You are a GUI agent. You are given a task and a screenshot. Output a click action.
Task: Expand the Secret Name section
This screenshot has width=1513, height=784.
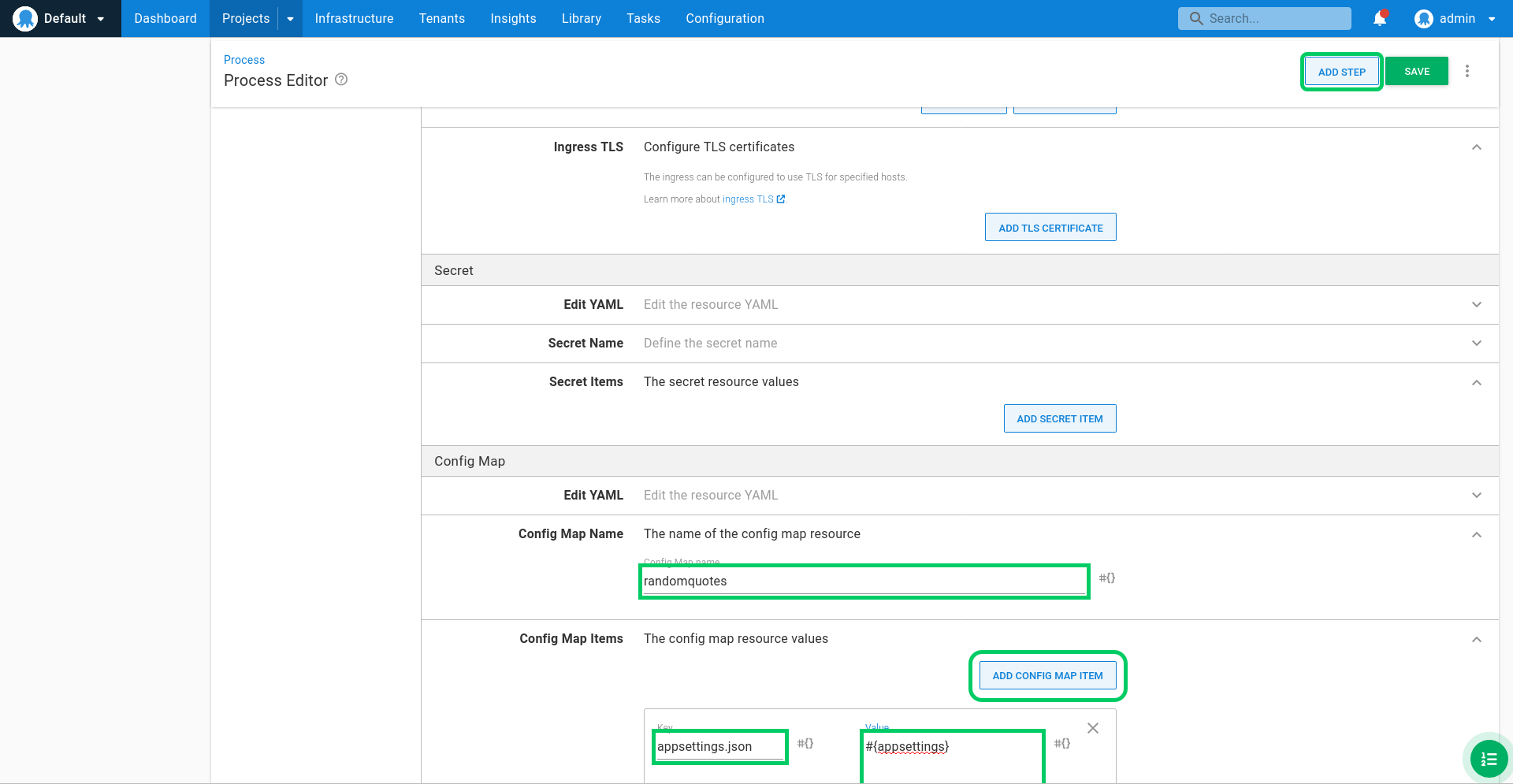pos(1477,344)
